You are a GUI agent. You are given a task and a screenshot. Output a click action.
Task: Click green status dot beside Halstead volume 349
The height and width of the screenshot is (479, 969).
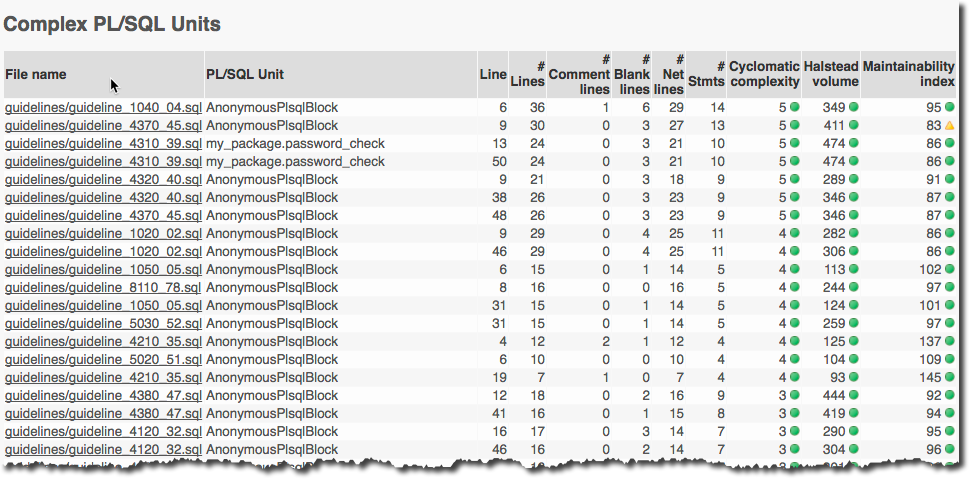853,107
